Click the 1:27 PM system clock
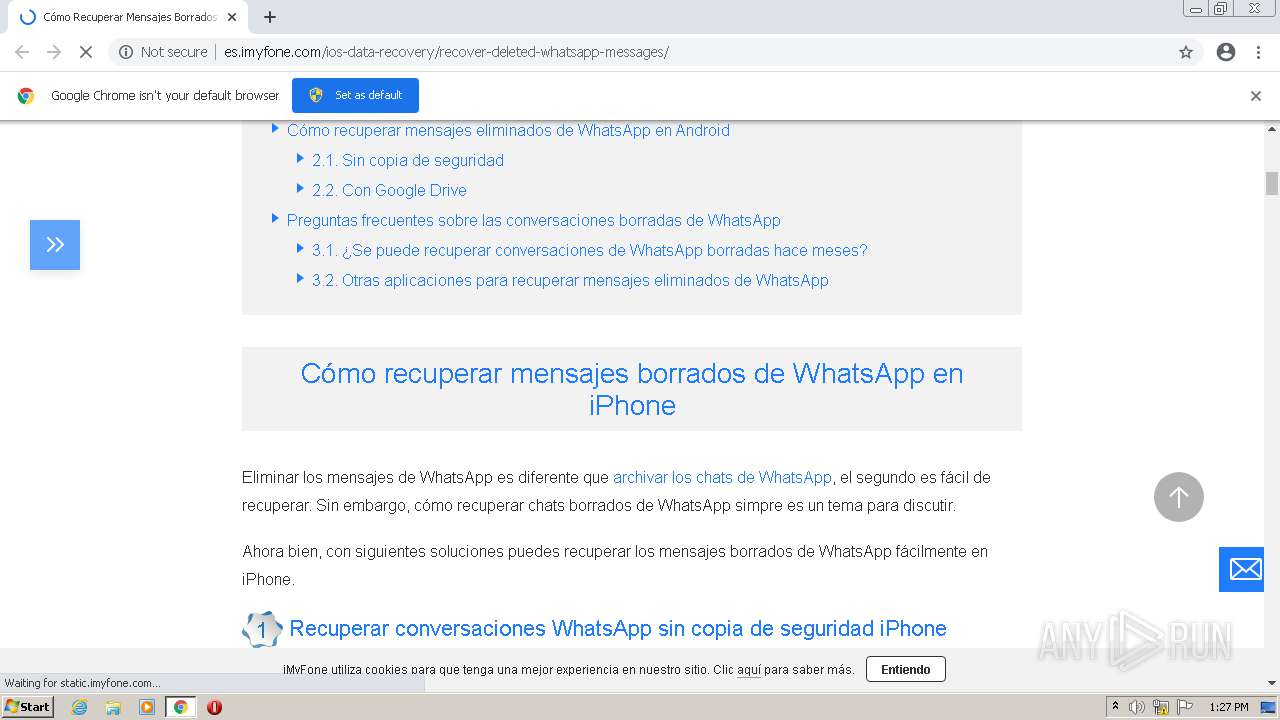Viewport: 1280px width, 720px height. (x=1229, y=707)
